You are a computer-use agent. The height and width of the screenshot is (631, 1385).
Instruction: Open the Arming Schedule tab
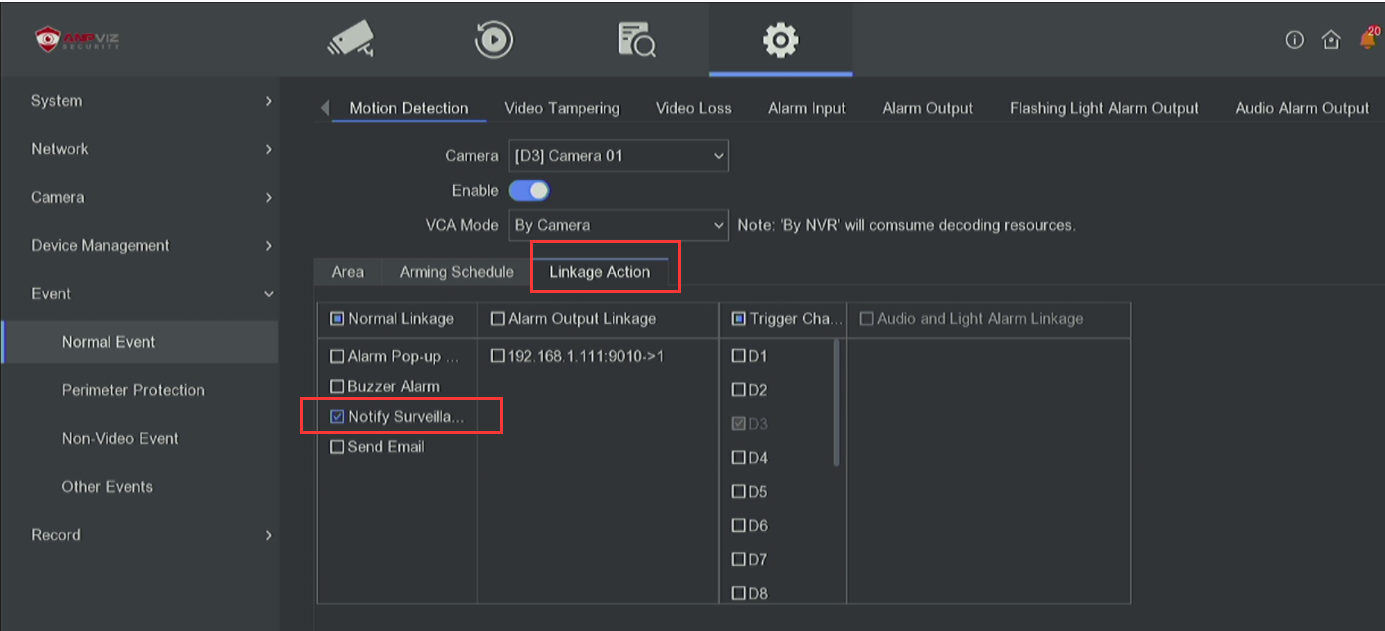click(x=456, y=272)
